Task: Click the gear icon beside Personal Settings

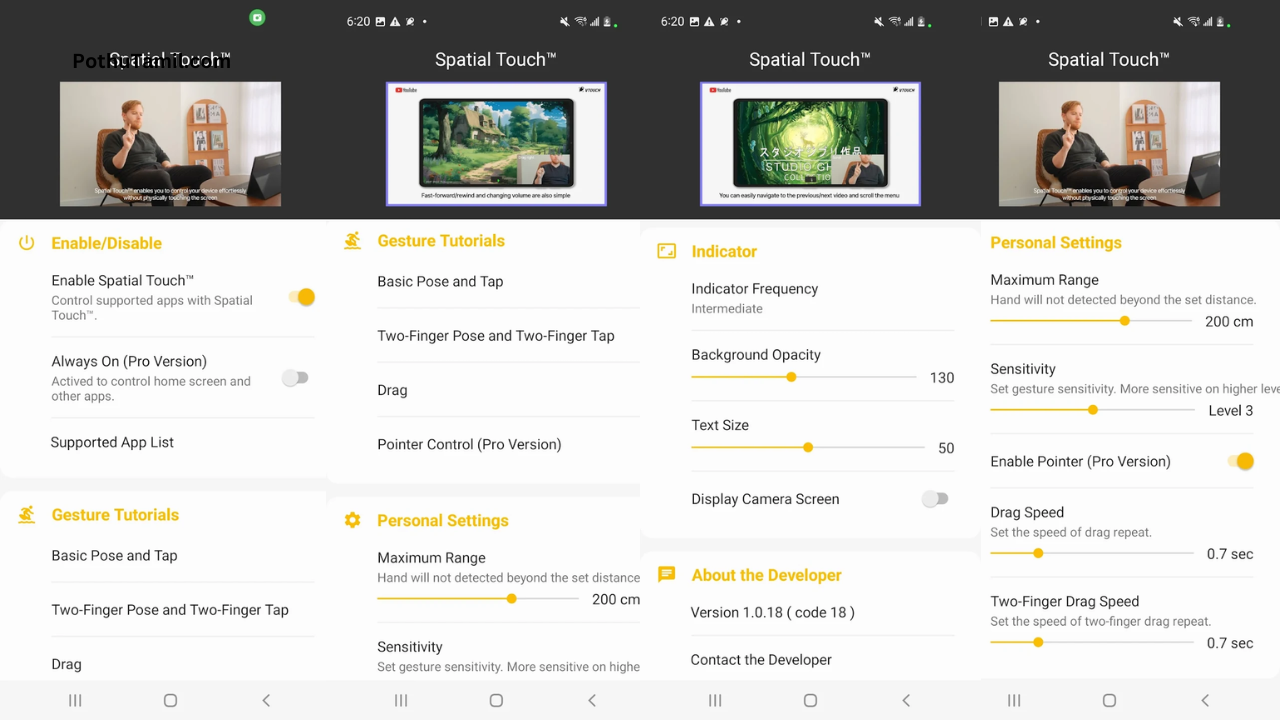Action: (352, 520)
